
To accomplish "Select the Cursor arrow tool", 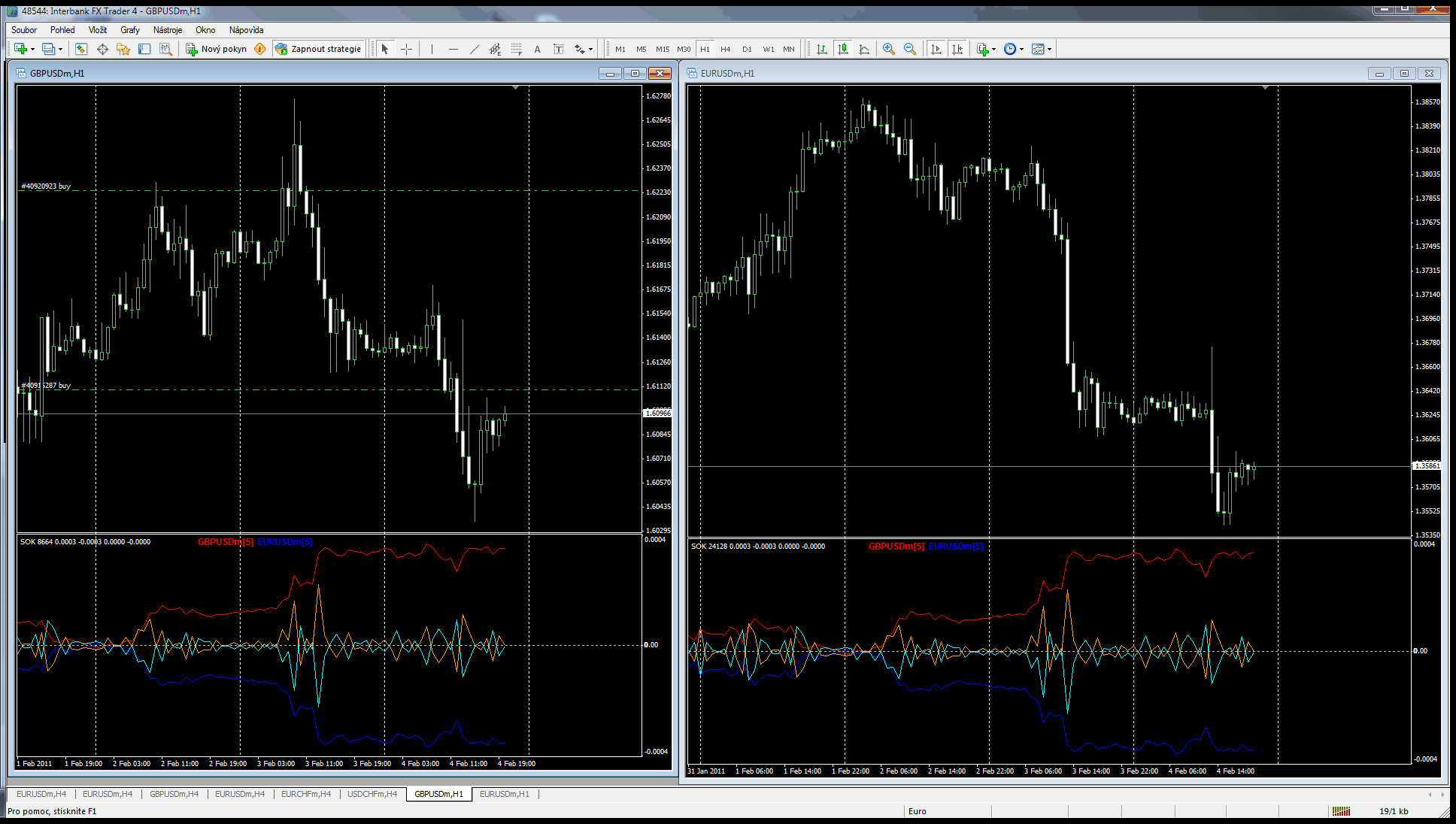I will click(385, 49).
